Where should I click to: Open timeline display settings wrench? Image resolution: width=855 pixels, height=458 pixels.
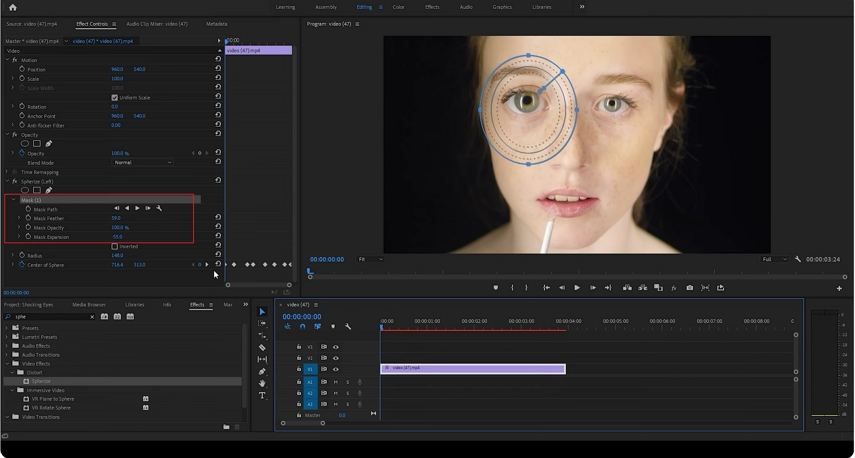348,327
